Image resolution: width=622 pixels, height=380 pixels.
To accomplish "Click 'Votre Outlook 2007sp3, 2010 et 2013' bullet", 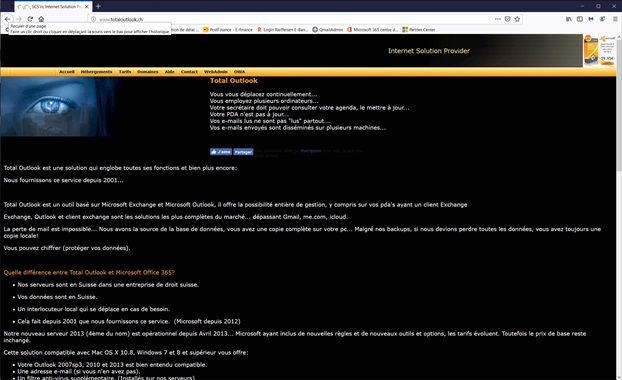I will (112, 365).
